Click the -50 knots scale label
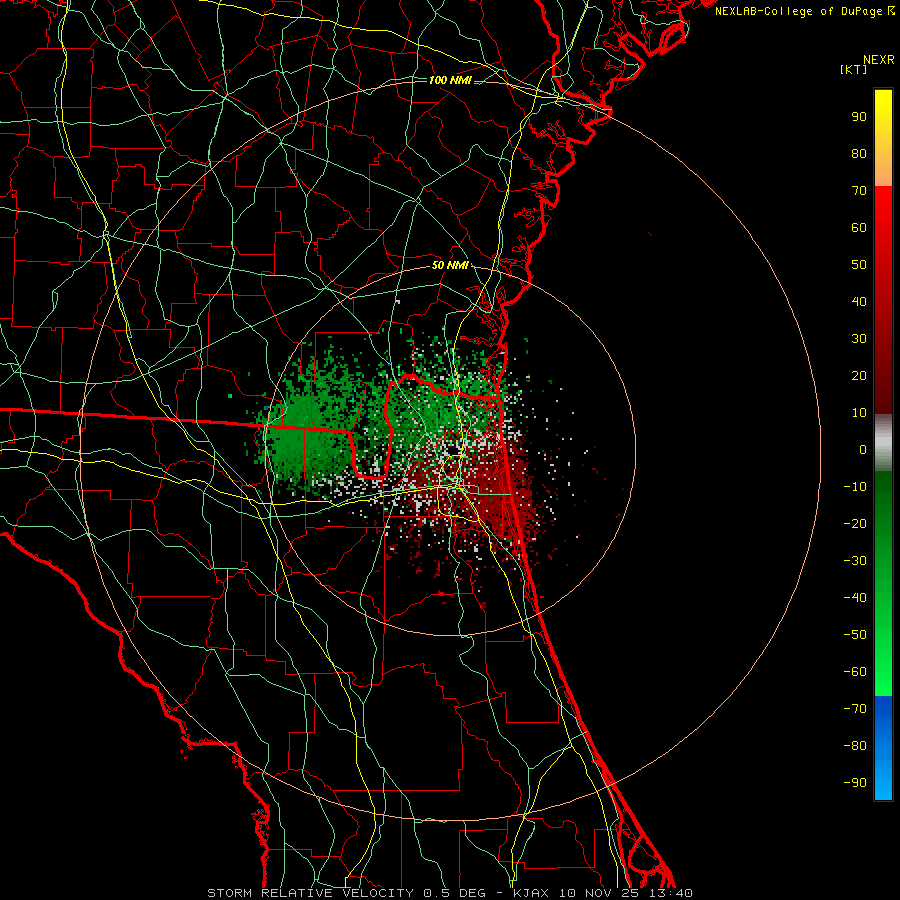This screenshot has height=900, width=900. pos(855,635)
